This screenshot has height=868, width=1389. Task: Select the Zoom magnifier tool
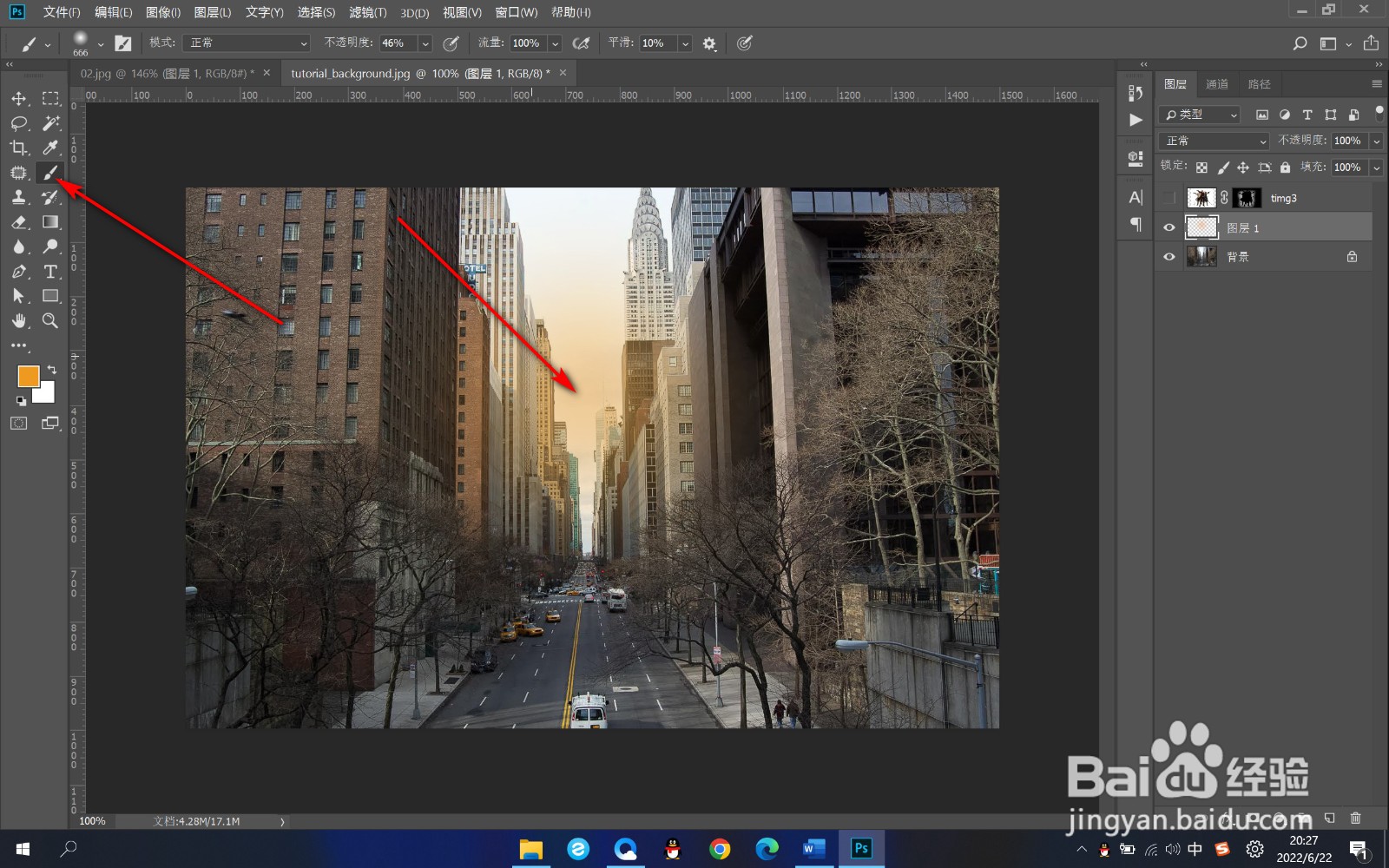pos(50,321)
